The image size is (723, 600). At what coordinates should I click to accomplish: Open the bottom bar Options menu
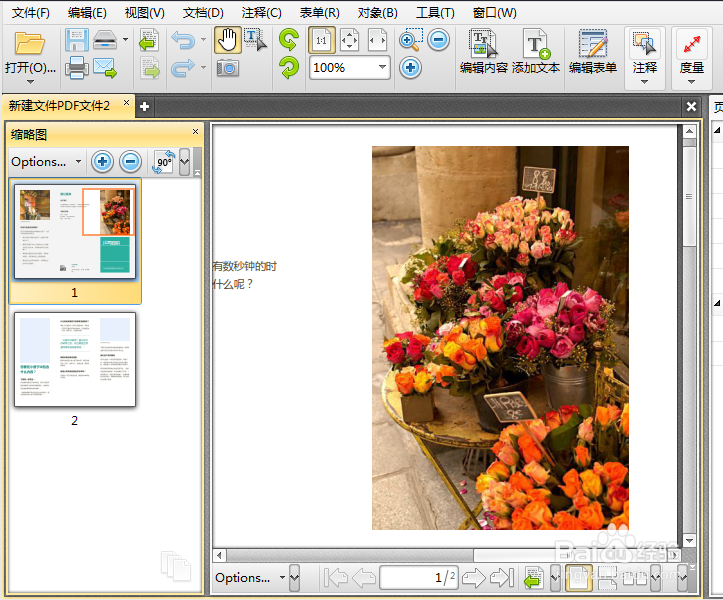click(250, 578)
